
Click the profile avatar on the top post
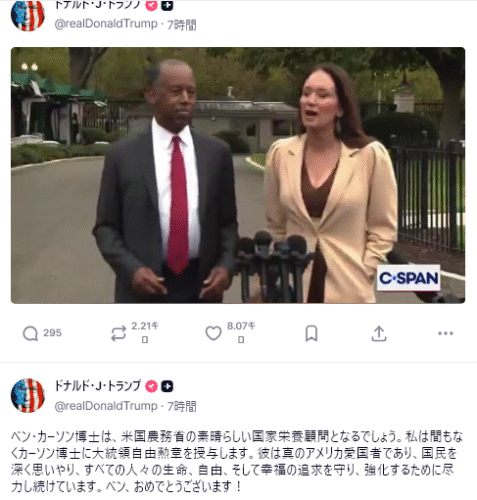pyautogui.click(x=28, y=15)
